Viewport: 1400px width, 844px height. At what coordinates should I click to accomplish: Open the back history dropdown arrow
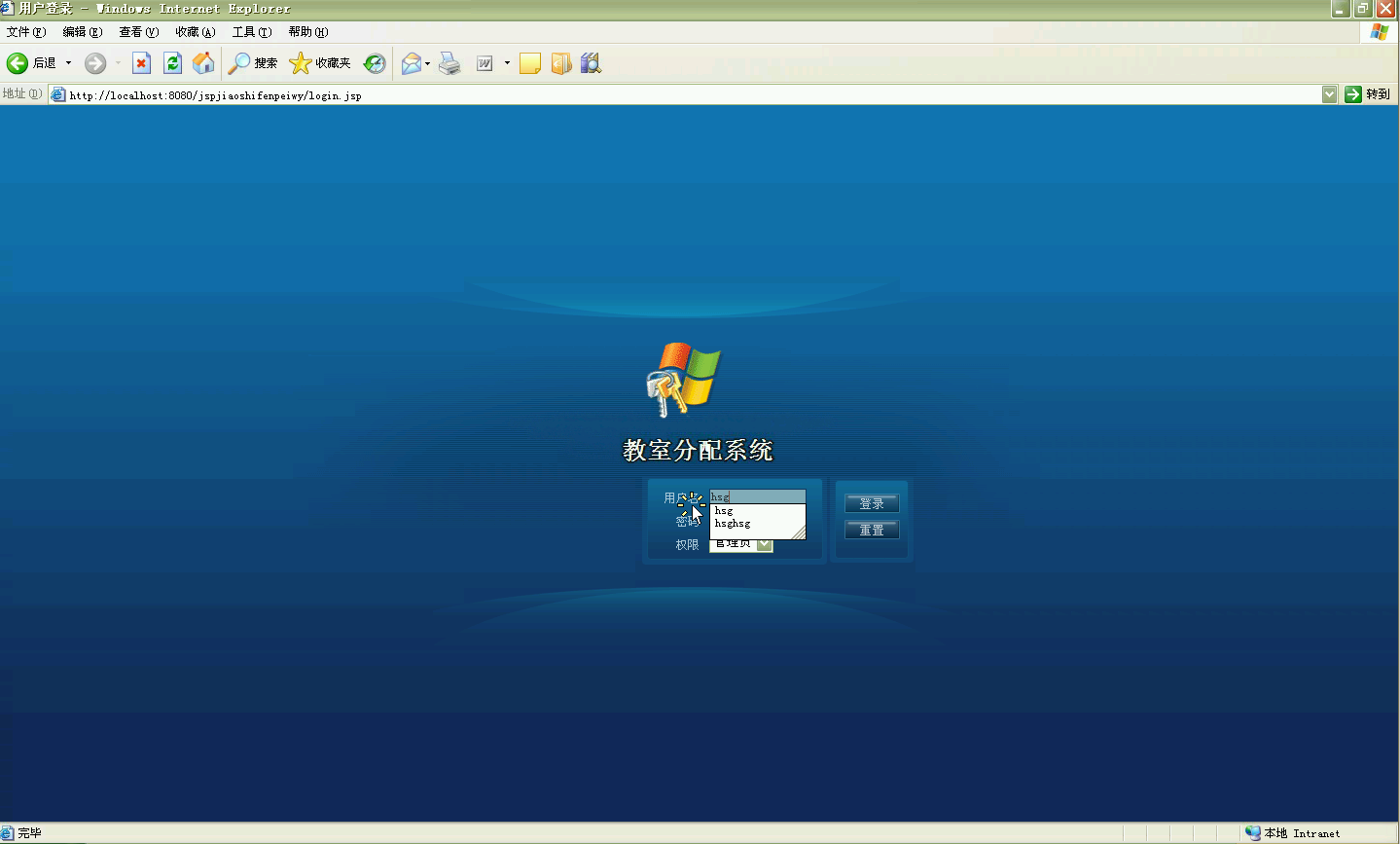(x=68, y=63)
